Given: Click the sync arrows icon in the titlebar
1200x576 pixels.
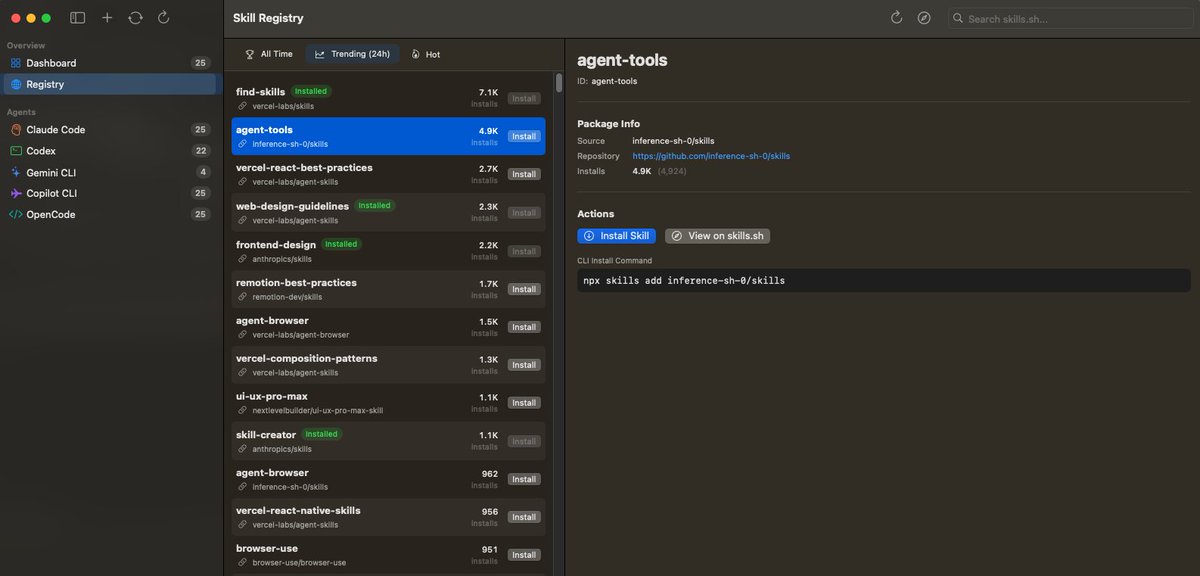Looking at the screenshot, I should [x=135, y=18].
